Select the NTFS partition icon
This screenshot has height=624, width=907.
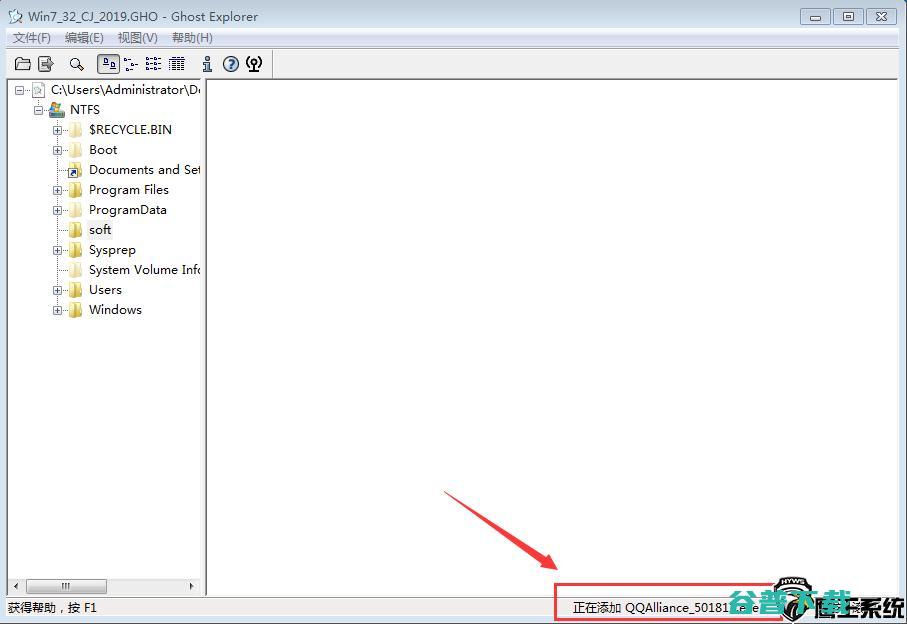tap(57, 109)
